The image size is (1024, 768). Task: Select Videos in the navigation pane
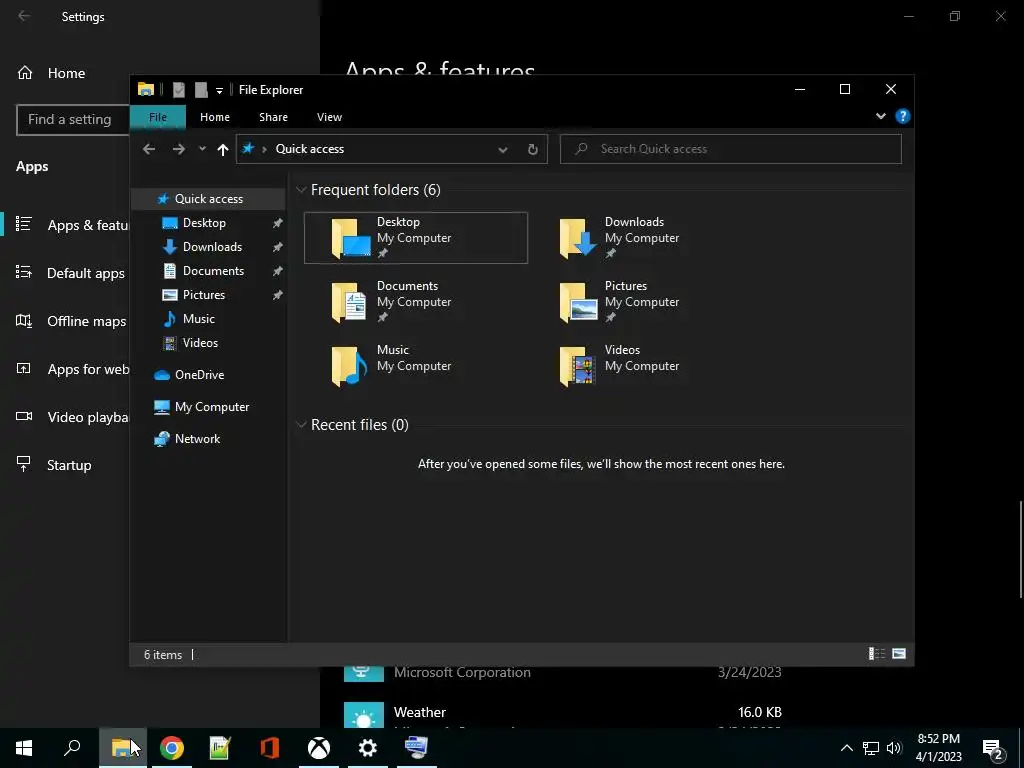click(200, 343)
